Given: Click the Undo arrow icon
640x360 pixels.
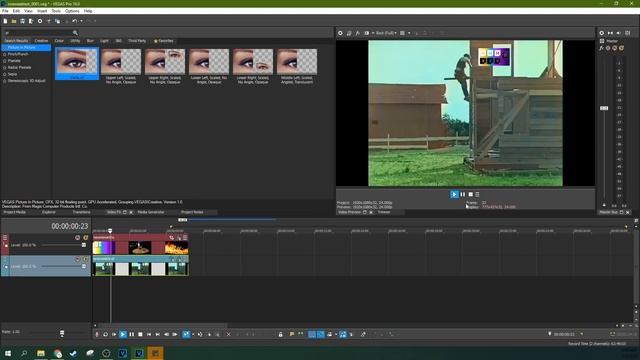Looking at the screenshot, I should pyautogui.click(x=74, y=21).
